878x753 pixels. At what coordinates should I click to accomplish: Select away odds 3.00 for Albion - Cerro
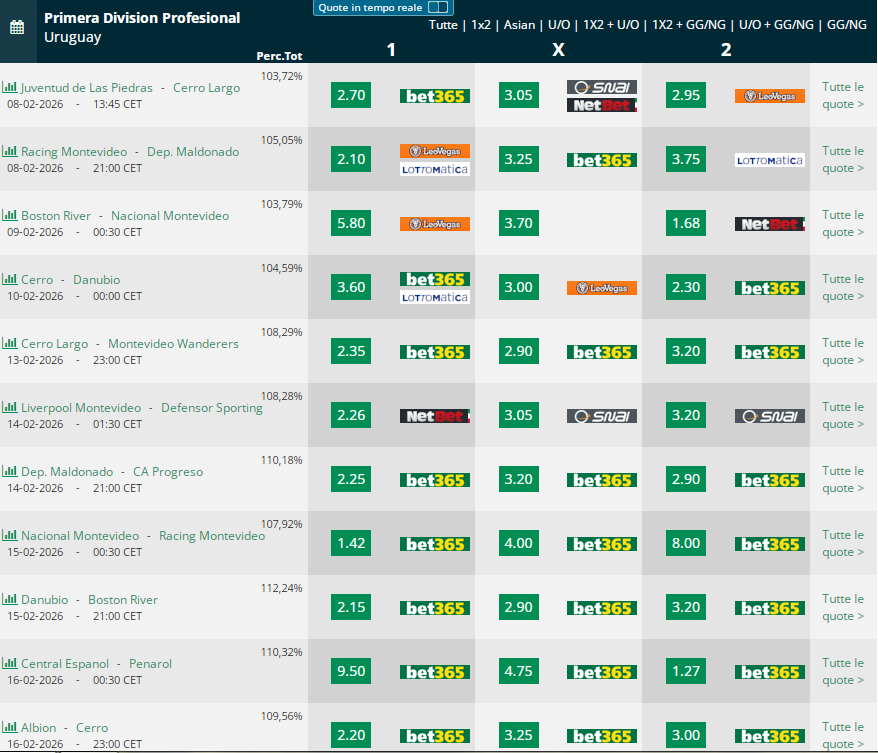(685, 735)
